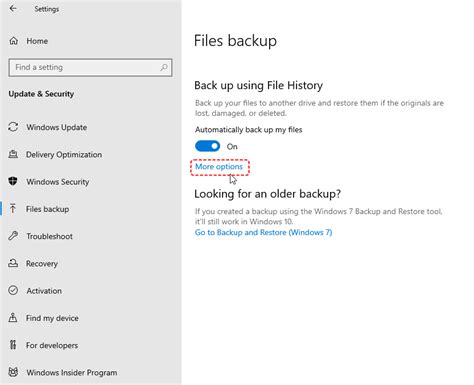Click the Update & Security section header
Image resolution: width=474 pixels, height=385 pixels.
(41, 94)
